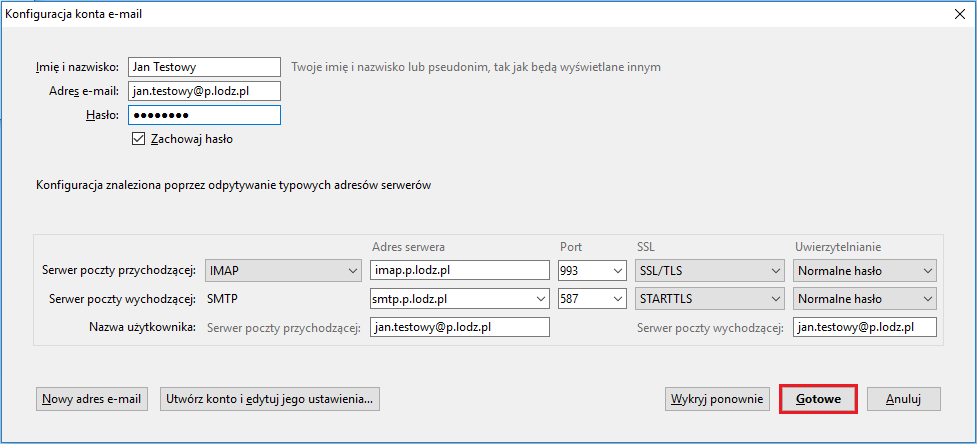Image resolution: width=977 pixels, height=444 pixels.
Task: Click the Gotowe button
Action: point(818,399)
